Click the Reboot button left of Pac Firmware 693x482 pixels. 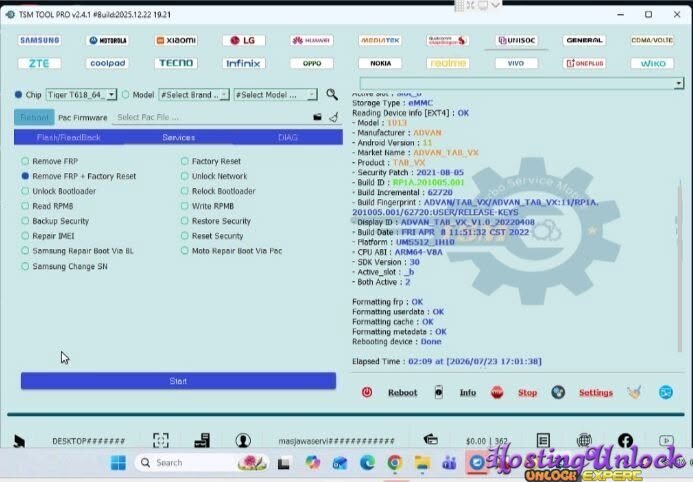[34, 117]
